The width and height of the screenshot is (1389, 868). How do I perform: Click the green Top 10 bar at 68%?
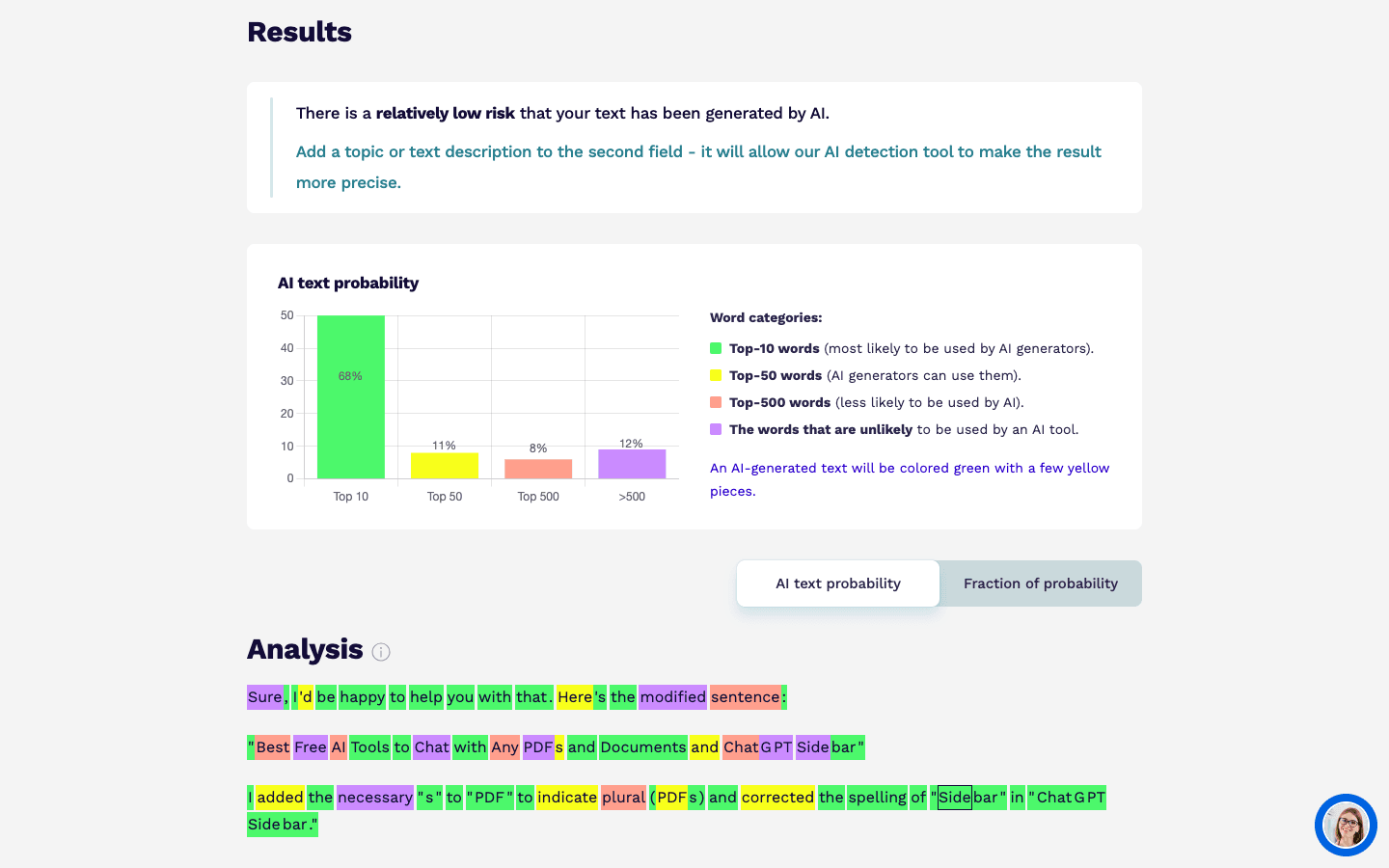351,396
